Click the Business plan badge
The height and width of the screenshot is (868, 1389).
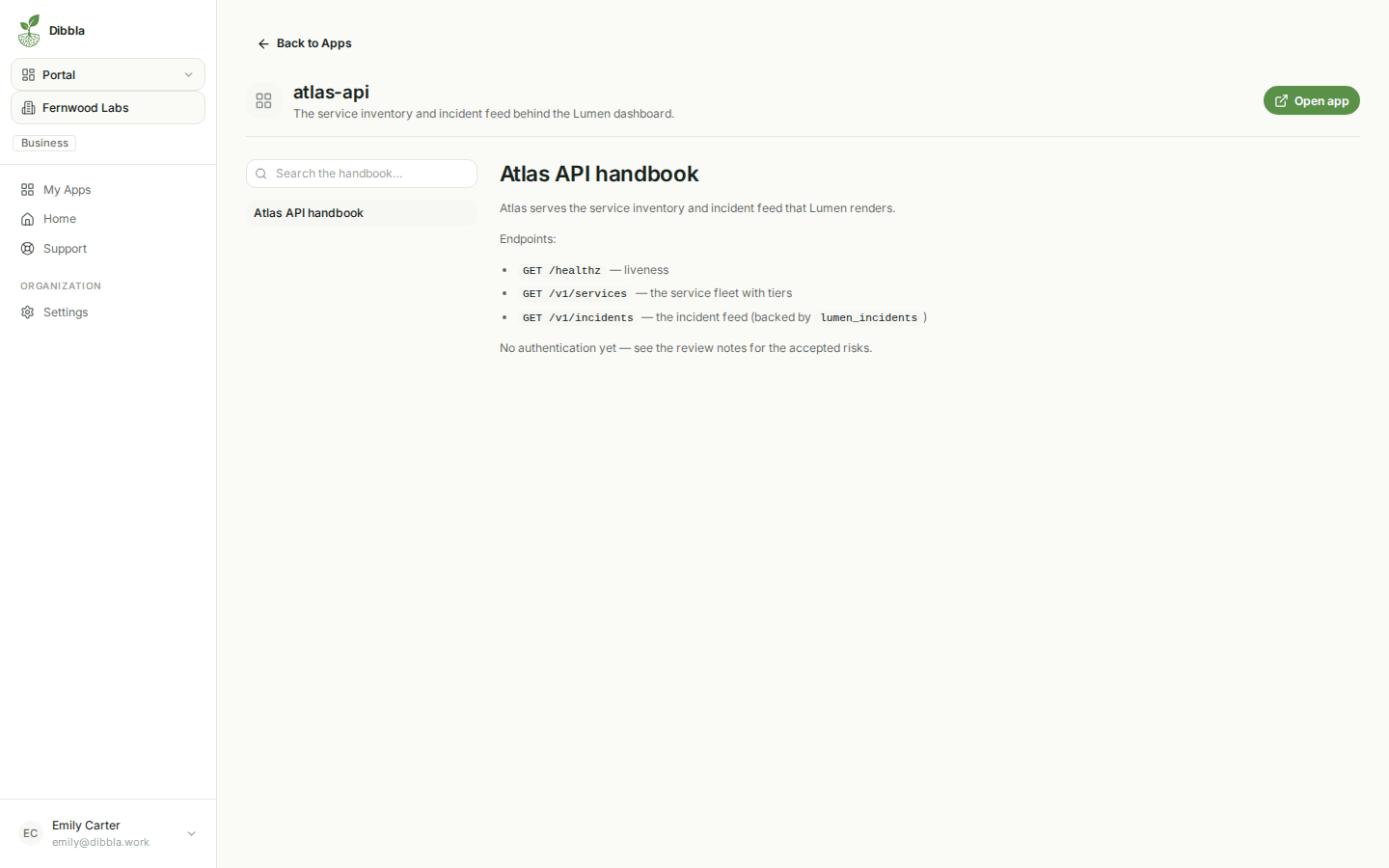click(x=44, y=143)
